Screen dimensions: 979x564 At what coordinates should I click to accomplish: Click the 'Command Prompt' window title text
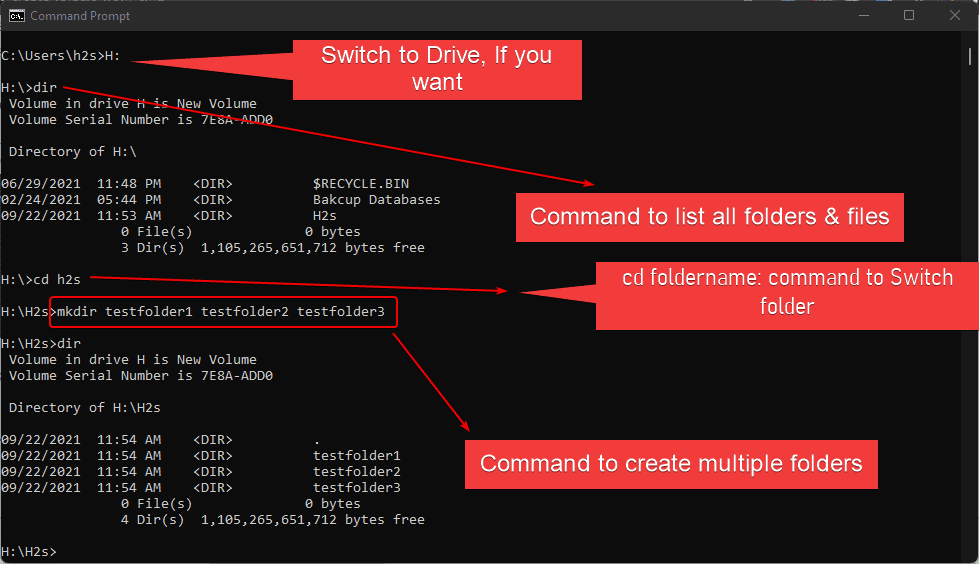(80, 16)
